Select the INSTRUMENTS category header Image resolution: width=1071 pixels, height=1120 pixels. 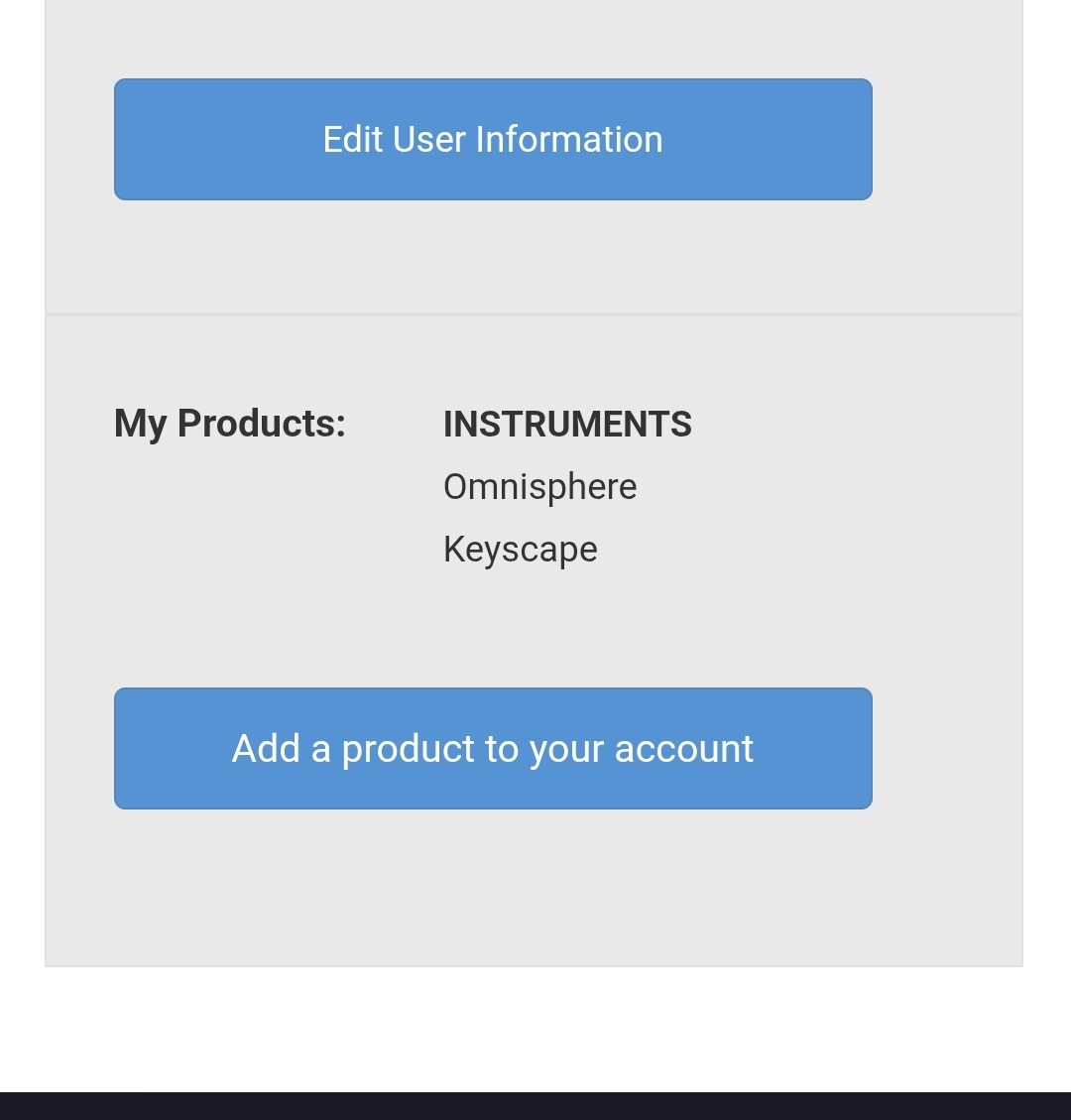pos(567,424)
